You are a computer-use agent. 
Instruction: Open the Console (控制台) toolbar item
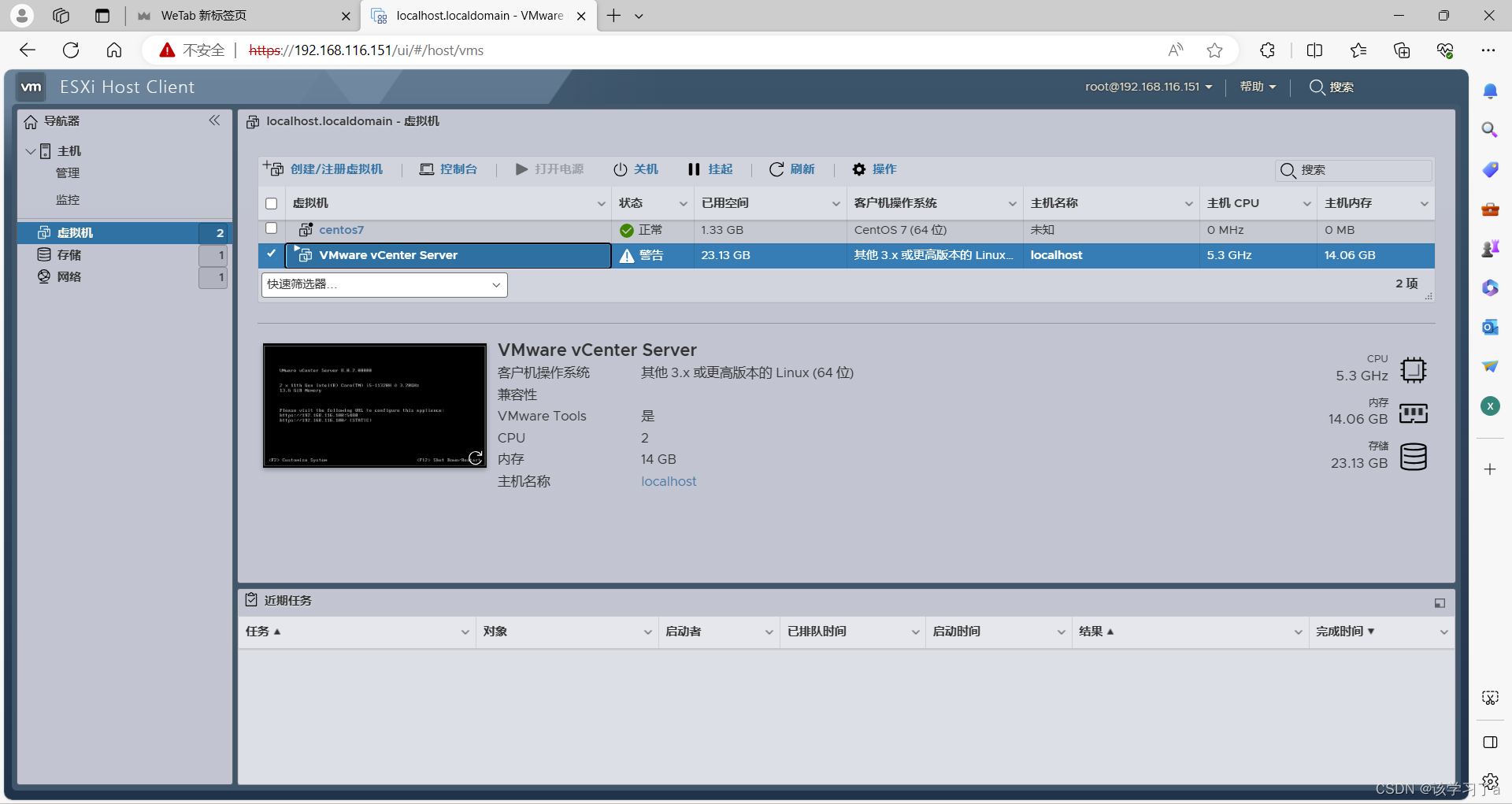pos(448,169)
